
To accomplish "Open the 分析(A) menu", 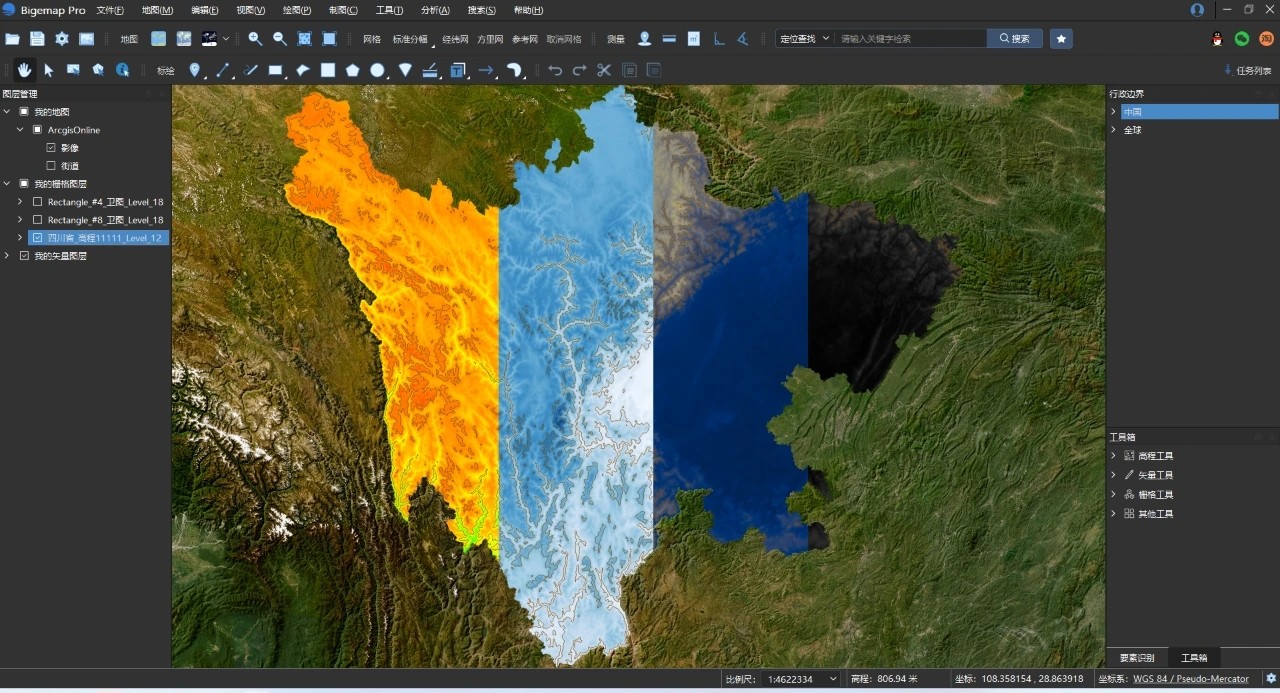I will (x=435, y=10).
